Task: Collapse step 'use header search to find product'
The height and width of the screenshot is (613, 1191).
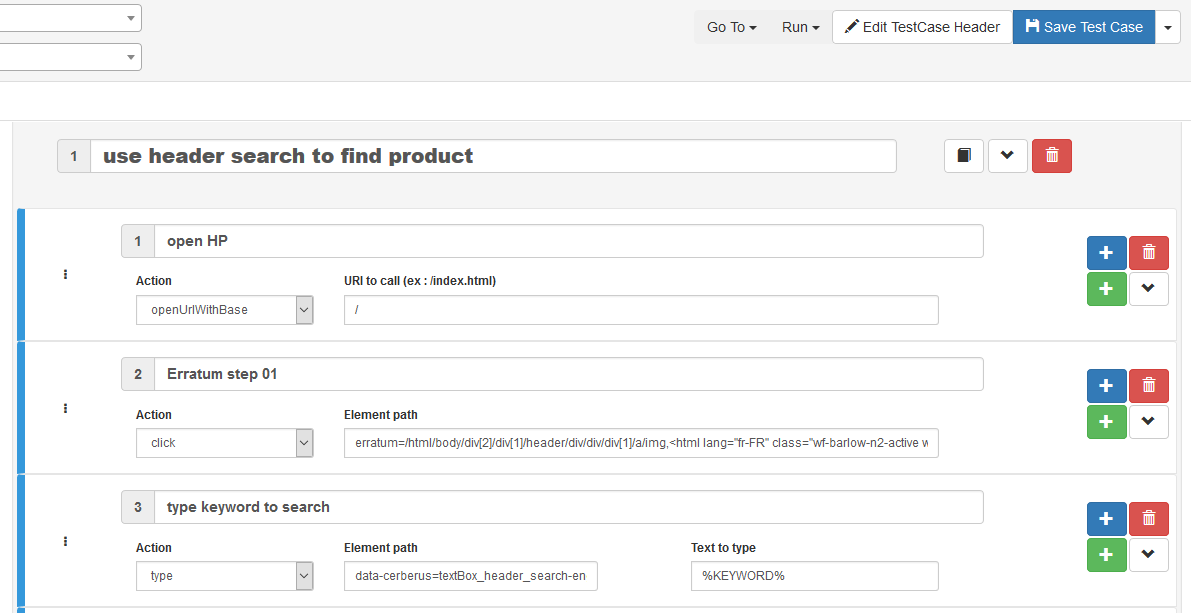Action: pos(1007,156)
